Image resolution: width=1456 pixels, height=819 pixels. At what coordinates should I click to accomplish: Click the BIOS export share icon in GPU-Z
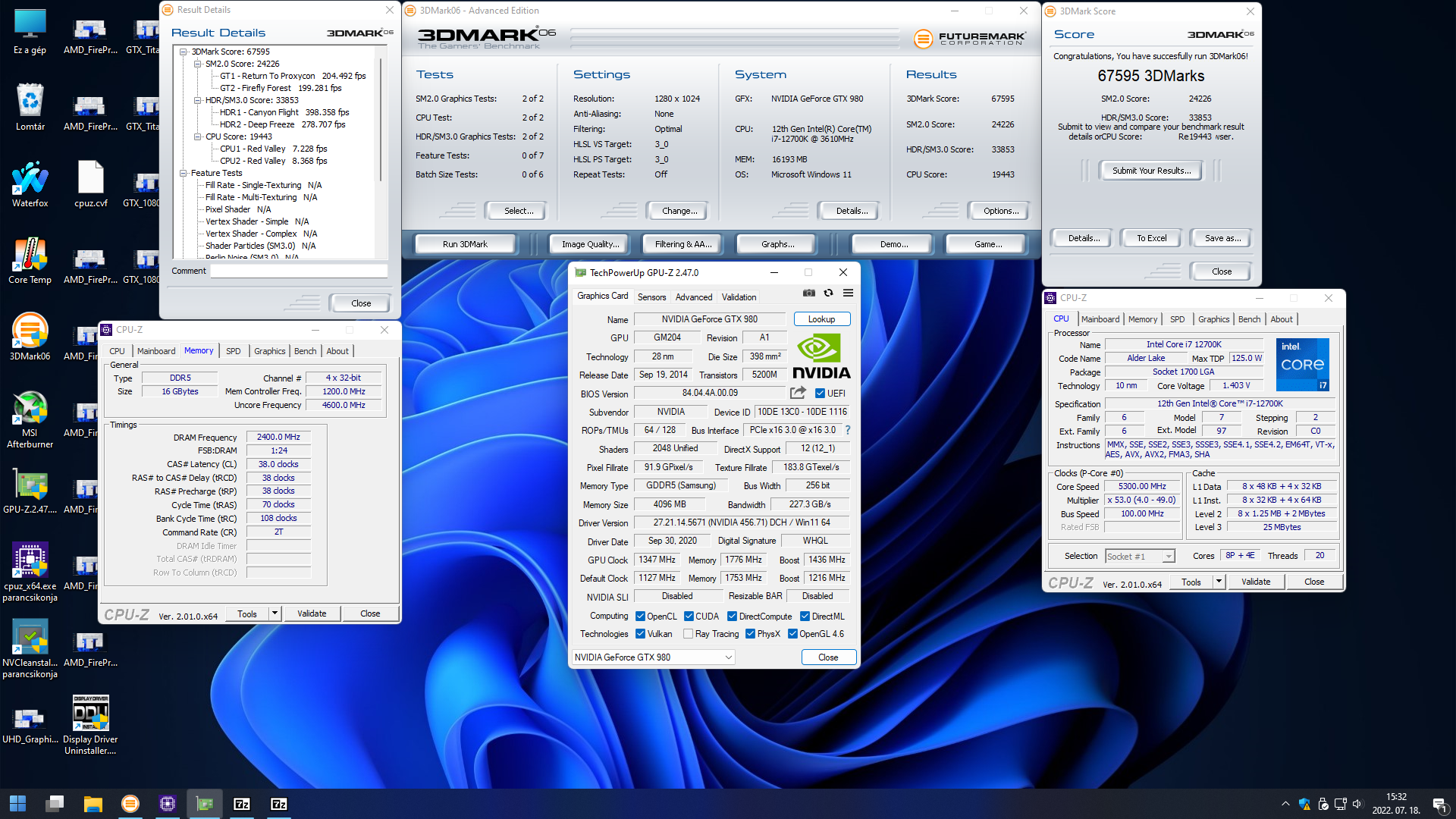pos(798,393)
